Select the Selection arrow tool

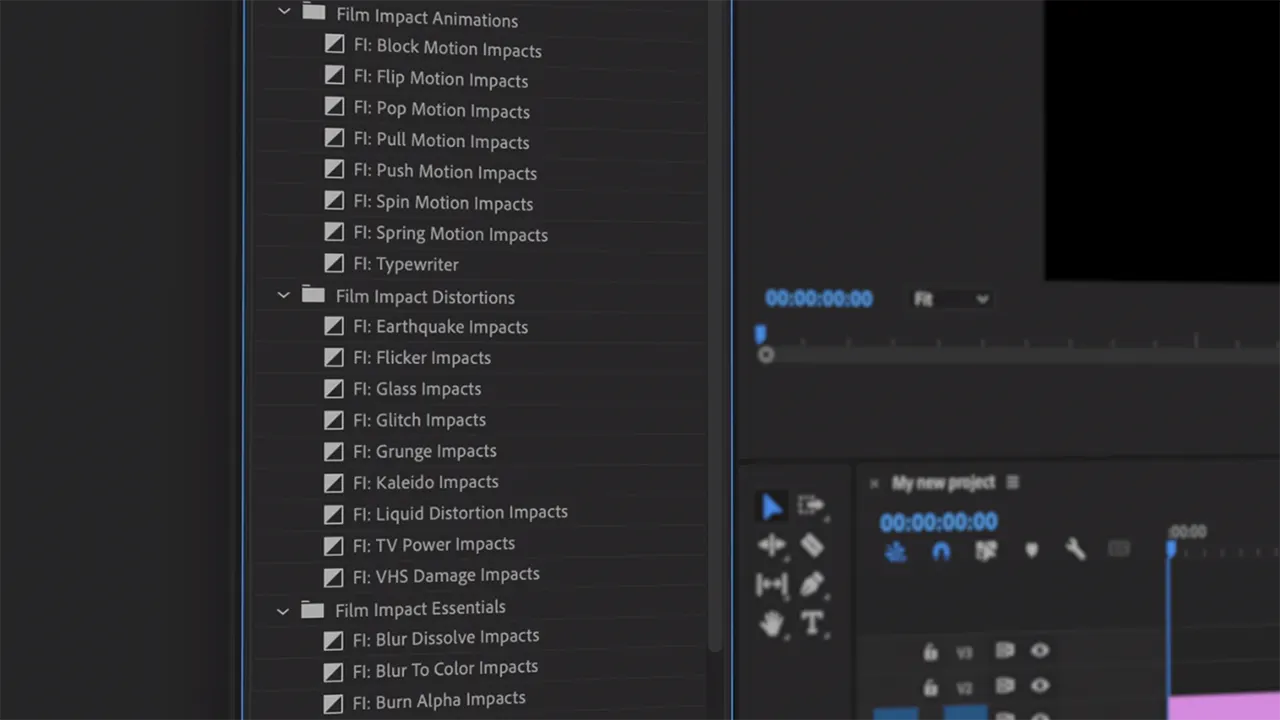coord(772,507)
